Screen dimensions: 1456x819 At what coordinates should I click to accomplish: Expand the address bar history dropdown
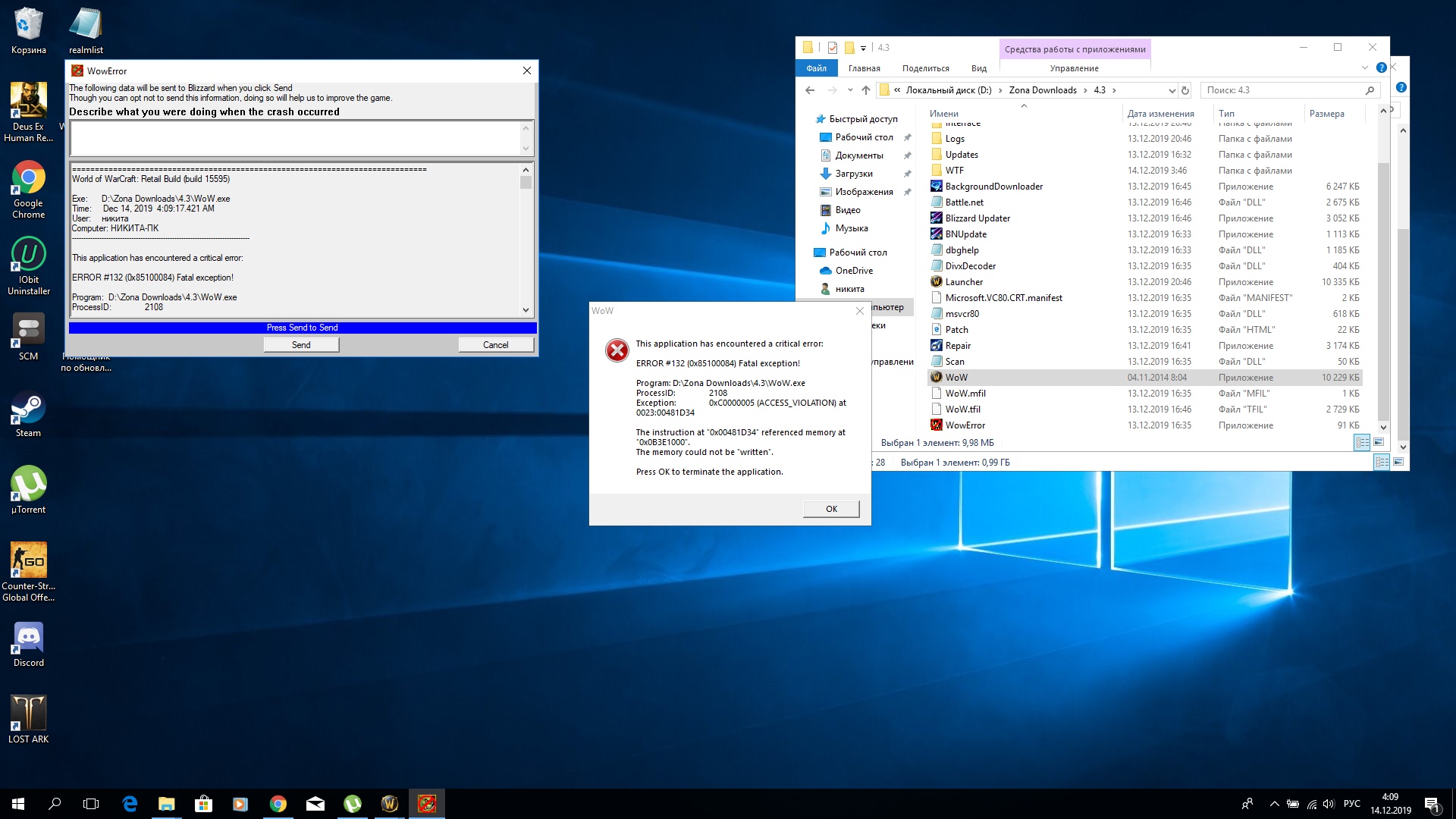(1172, 90)
